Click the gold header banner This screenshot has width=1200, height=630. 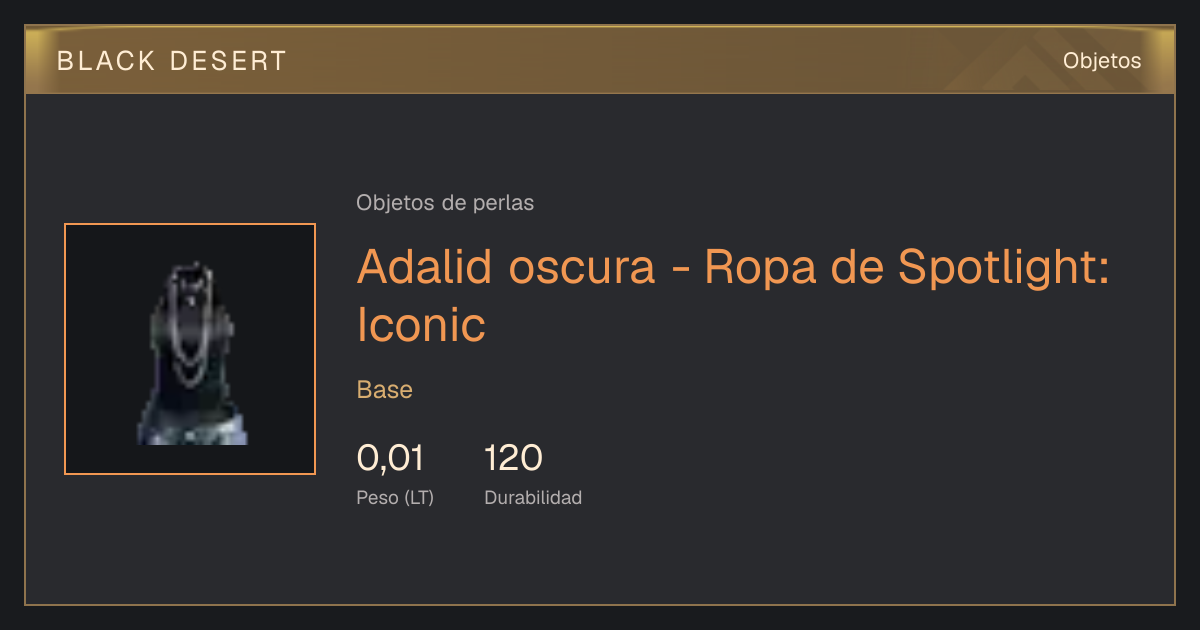tap(600, 61)
